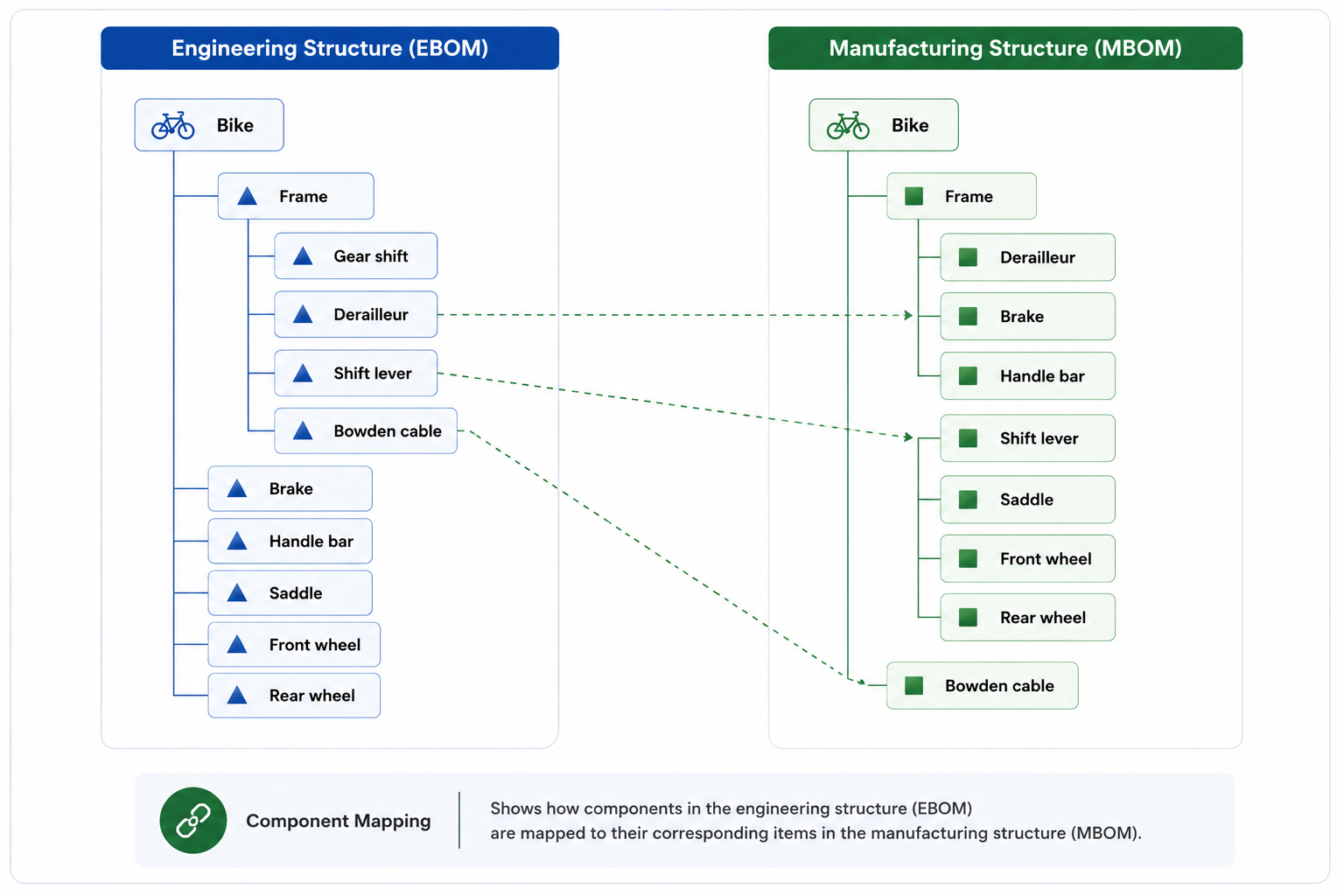Select the Engineering Structure (EBOM) header
The height and width of the screenshot is (896, 1344).
pos(330,48)
